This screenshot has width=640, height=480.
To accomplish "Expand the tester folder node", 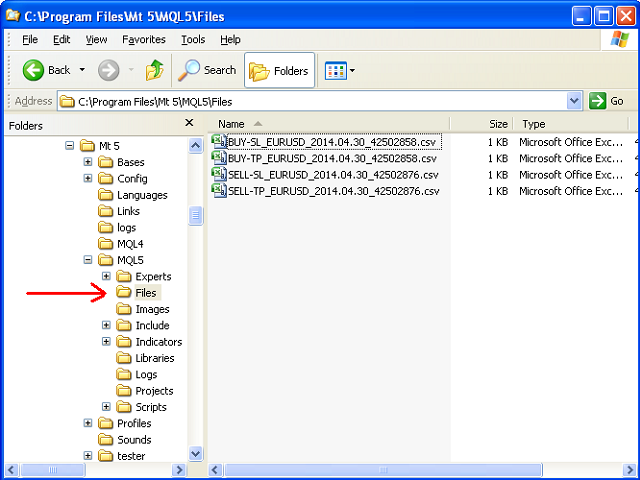I will pyautogui.click(x=88, y=456).
